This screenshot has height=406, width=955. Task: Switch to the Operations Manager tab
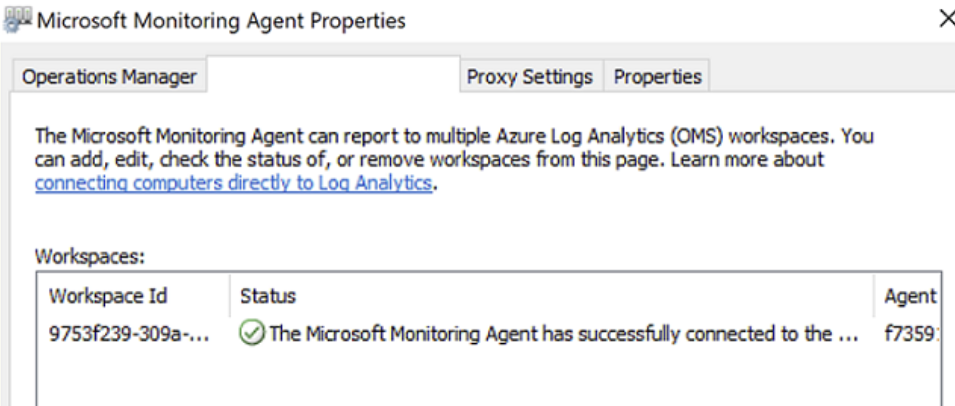coord(109,77)
